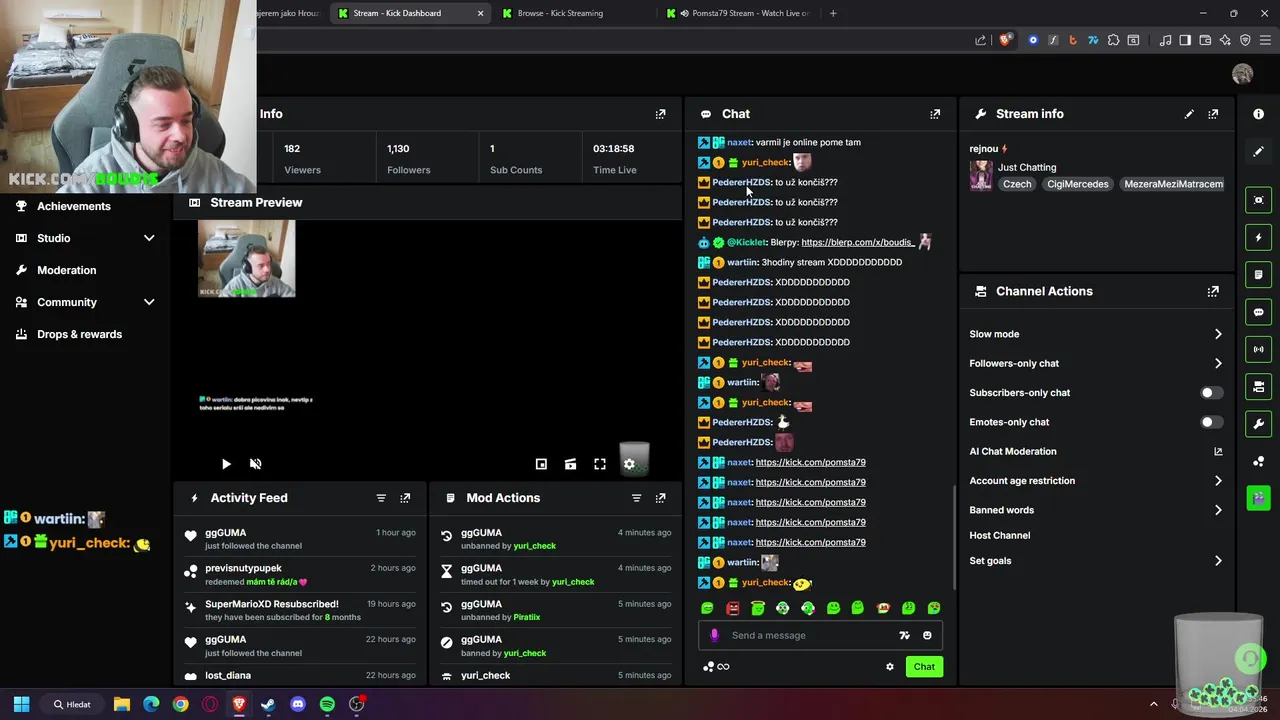This screenshot has width=1280, height=720.
Task: Enable picture-in-picture for stream preview
Action: (541, 464)
